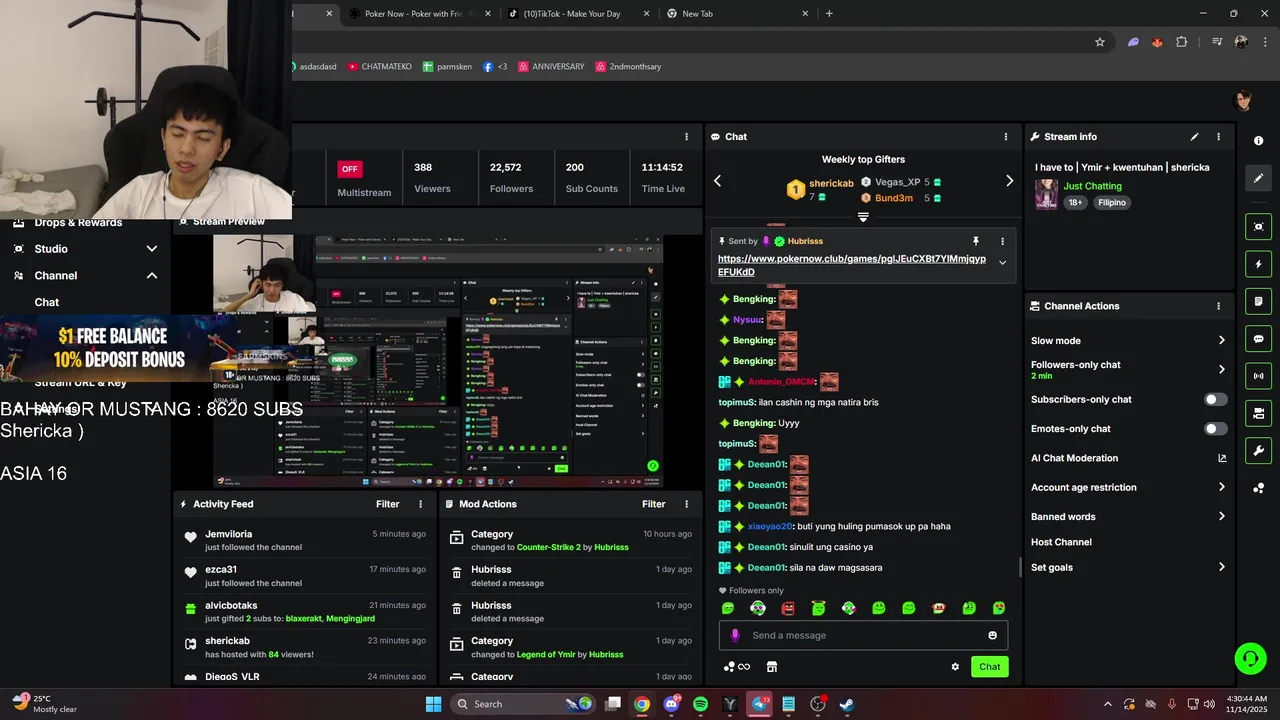Open the Just Chatting category link
This screenshot has height=720, width=1280.
point(1092,186)
